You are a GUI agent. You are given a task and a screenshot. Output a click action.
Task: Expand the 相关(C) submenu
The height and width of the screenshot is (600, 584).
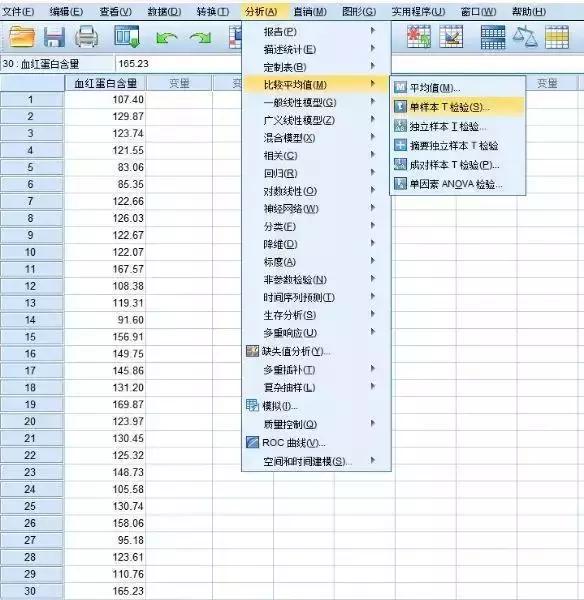316,156
